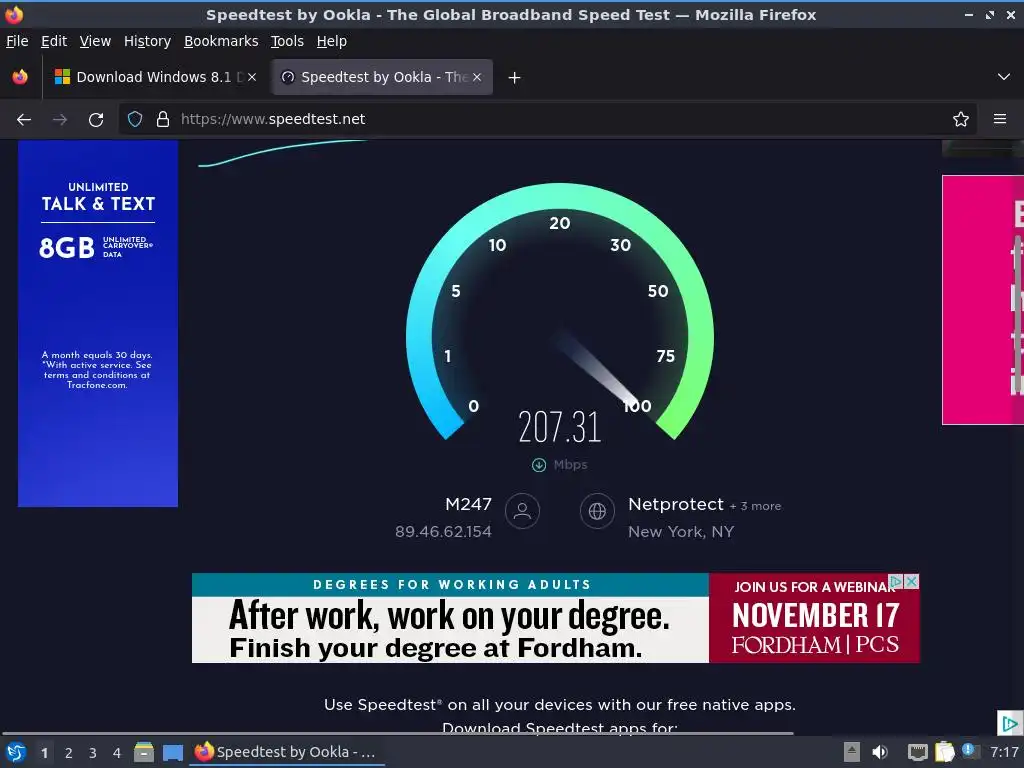Expand the list all tabs chevron

click(1004, 77)
